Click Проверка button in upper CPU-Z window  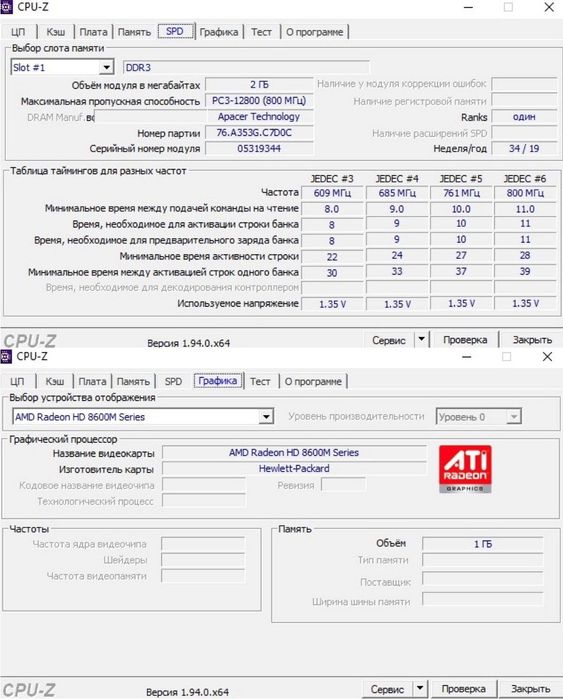point(465,340)
